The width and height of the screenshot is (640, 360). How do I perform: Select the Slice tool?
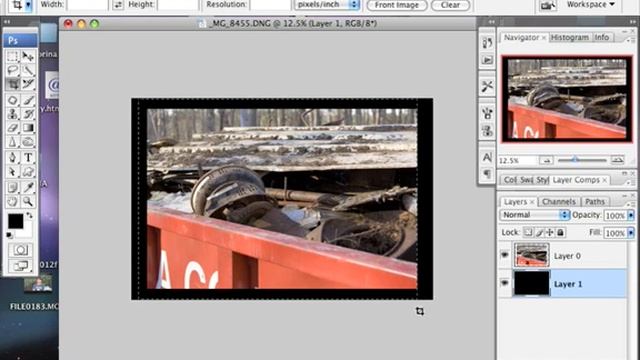[x=28, y=84]
